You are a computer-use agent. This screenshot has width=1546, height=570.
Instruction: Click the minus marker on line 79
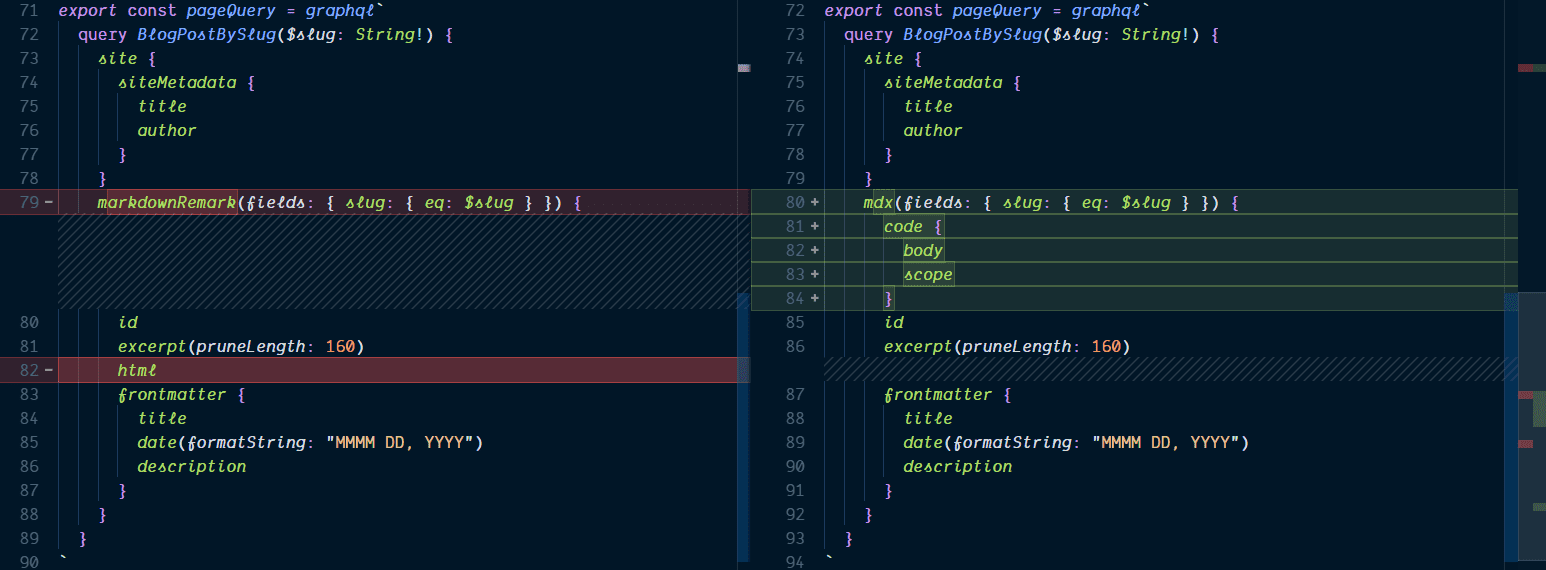48,203
